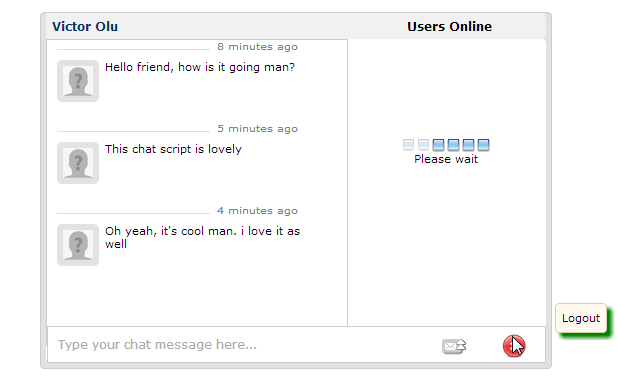This screenshot has height=378, width=617.
Task: Click the 'Please wait' loading text
Action: coord(446,159)
